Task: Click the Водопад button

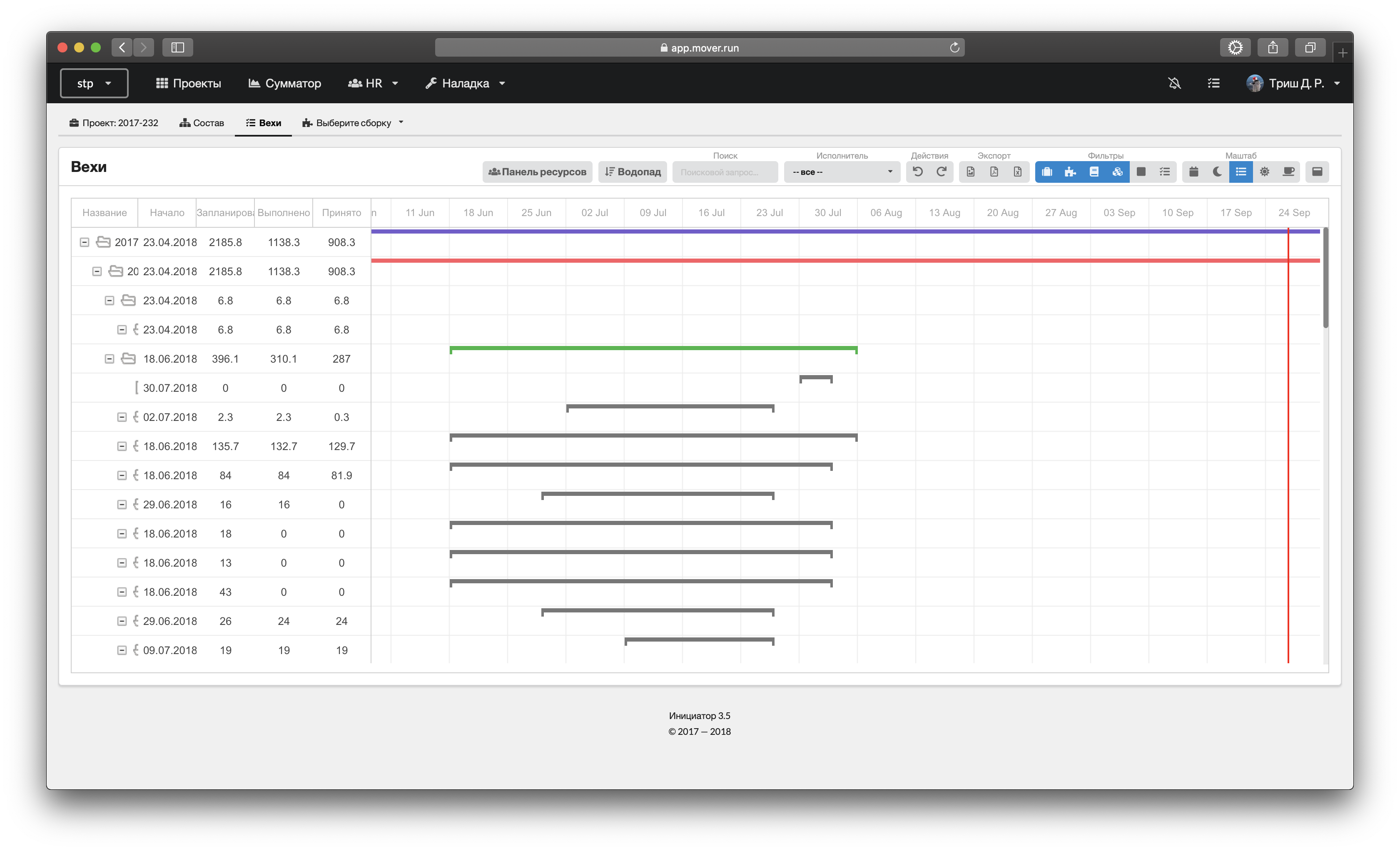Action: pos(633,172)
